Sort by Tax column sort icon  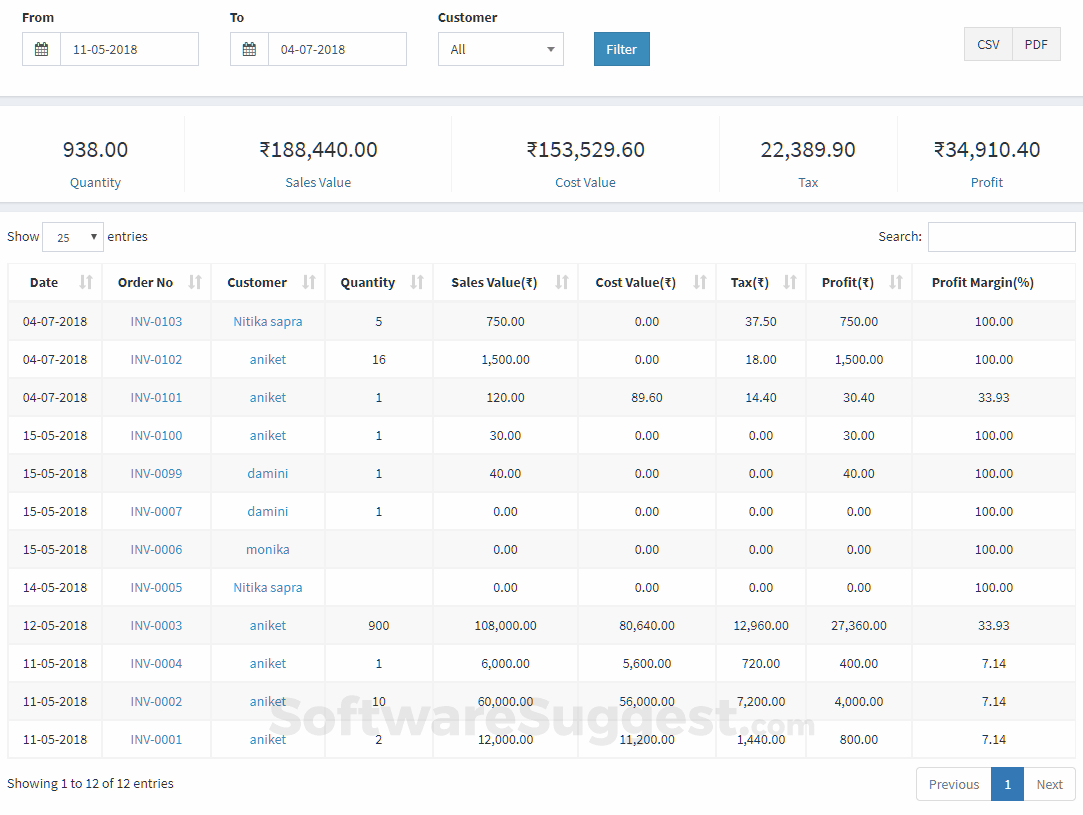(x=790, y=282)
